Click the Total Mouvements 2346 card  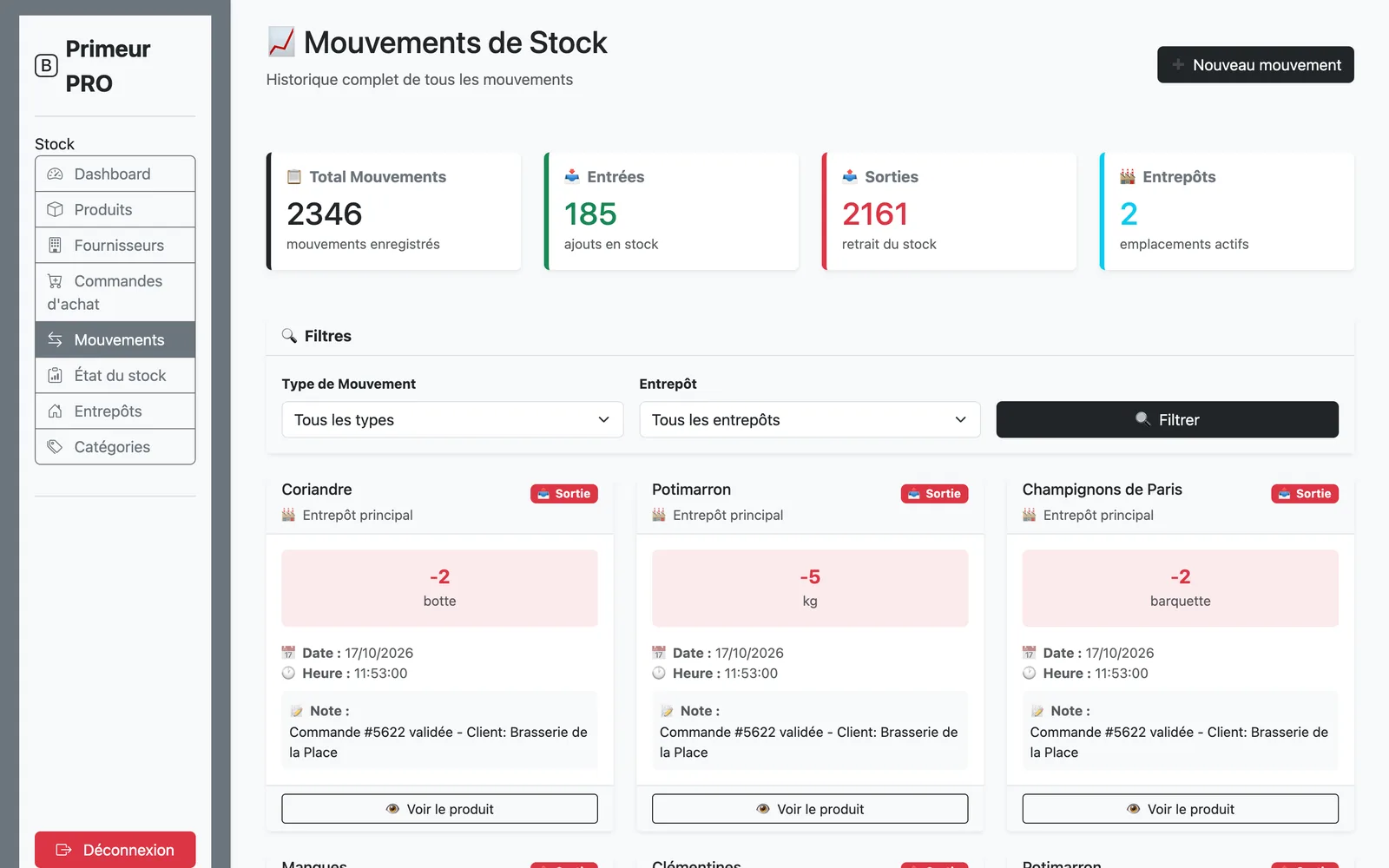click(394, 211)
